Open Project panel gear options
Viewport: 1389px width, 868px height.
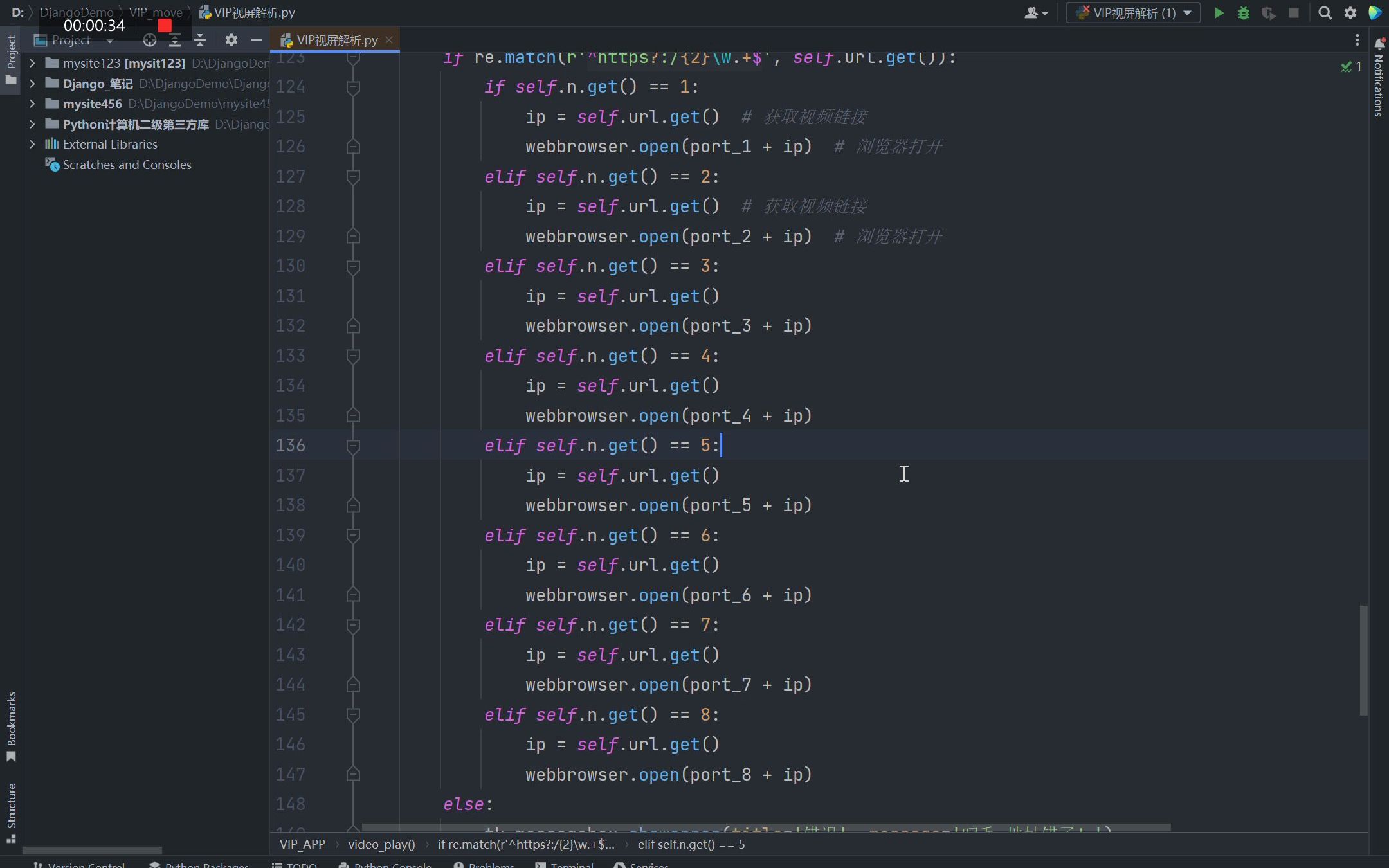pos(232,40)
